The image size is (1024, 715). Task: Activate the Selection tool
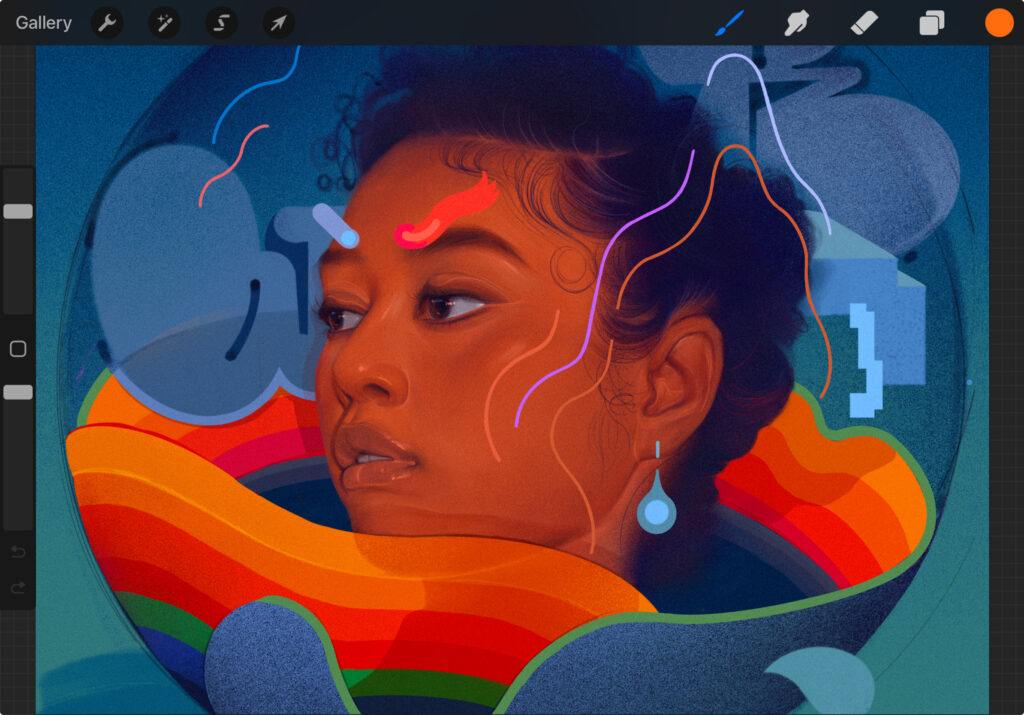[221, 23]
